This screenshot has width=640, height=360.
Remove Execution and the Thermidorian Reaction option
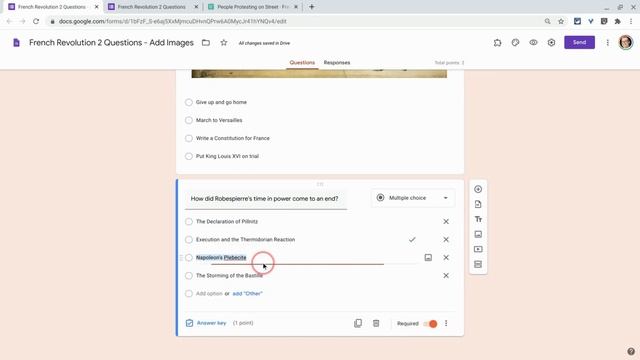(446, 240)
